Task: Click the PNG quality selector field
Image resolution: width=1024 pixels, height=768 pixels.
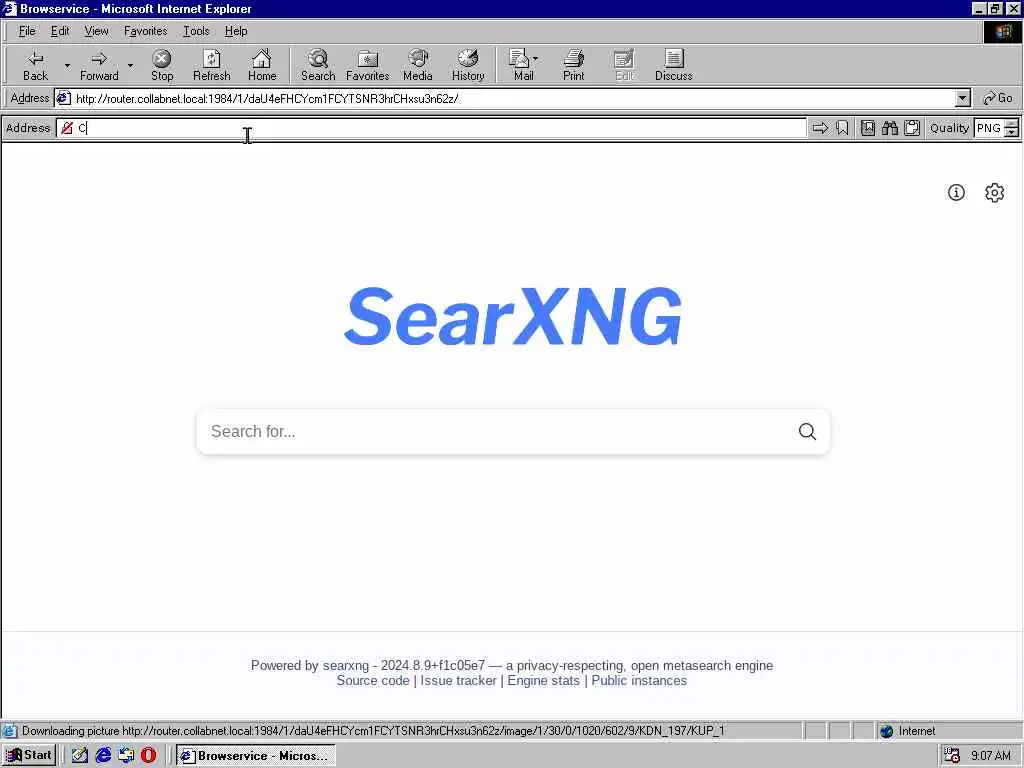Action: coord(989,128)
